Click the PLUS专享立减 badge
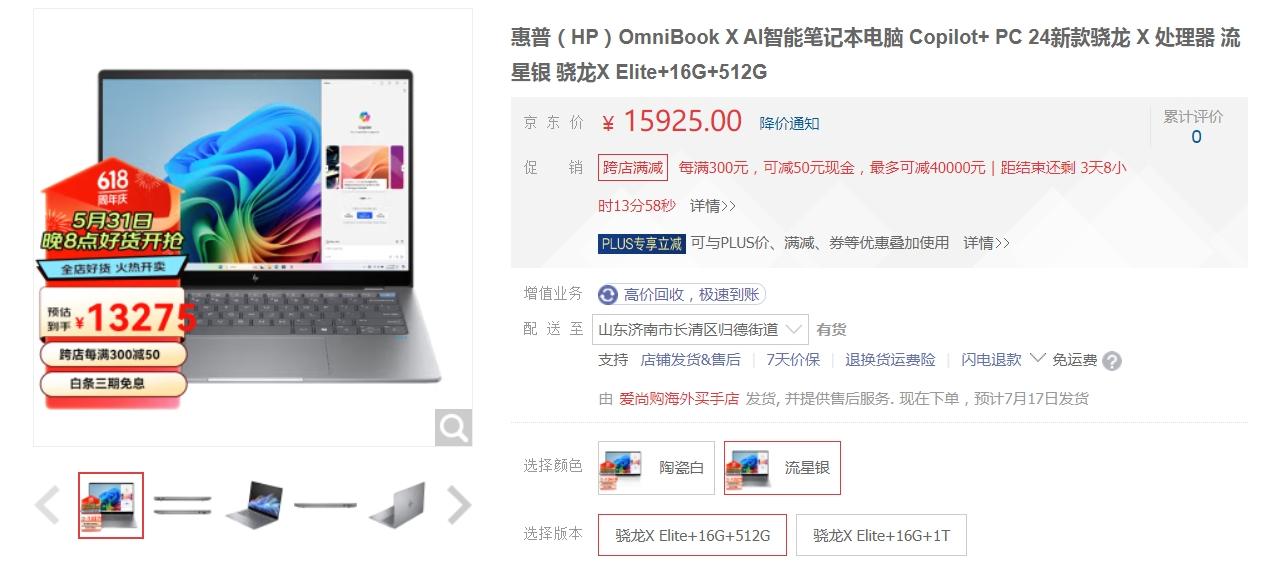This screenshot has width=1274, height=561. pos(641,243)
